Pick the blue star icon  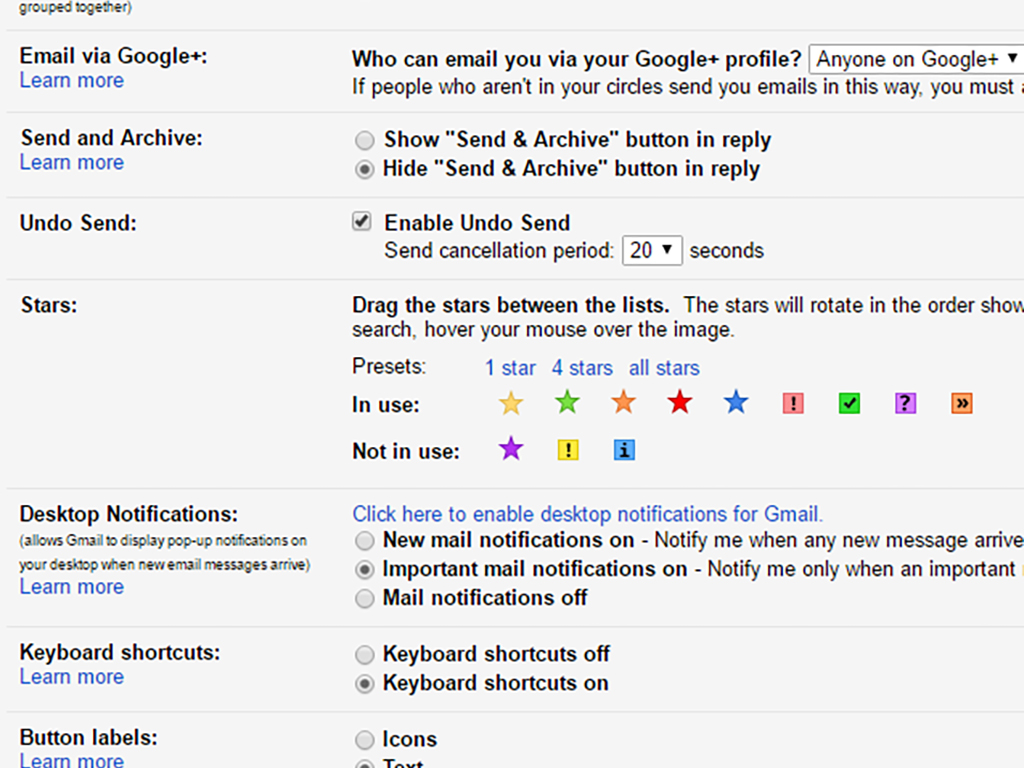pyautogui.click(x=736, y=403)
